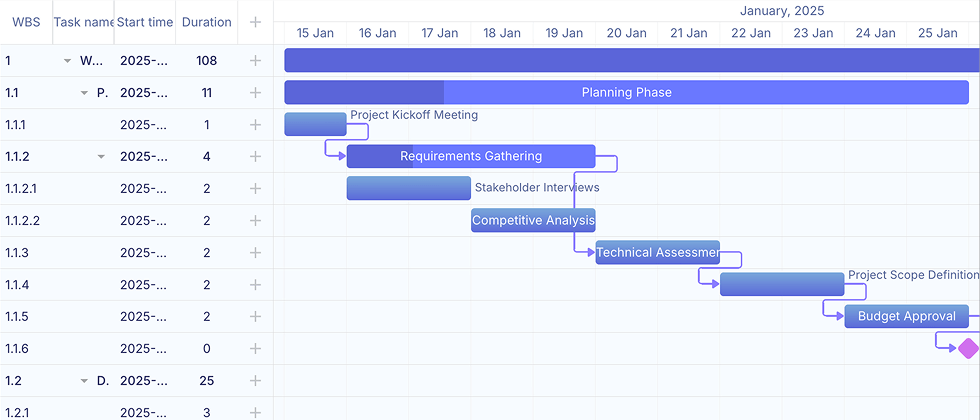The width and height of the screenshot is (980, 420).
Task: Sort by the WBS column header
Action: (26, 22)
